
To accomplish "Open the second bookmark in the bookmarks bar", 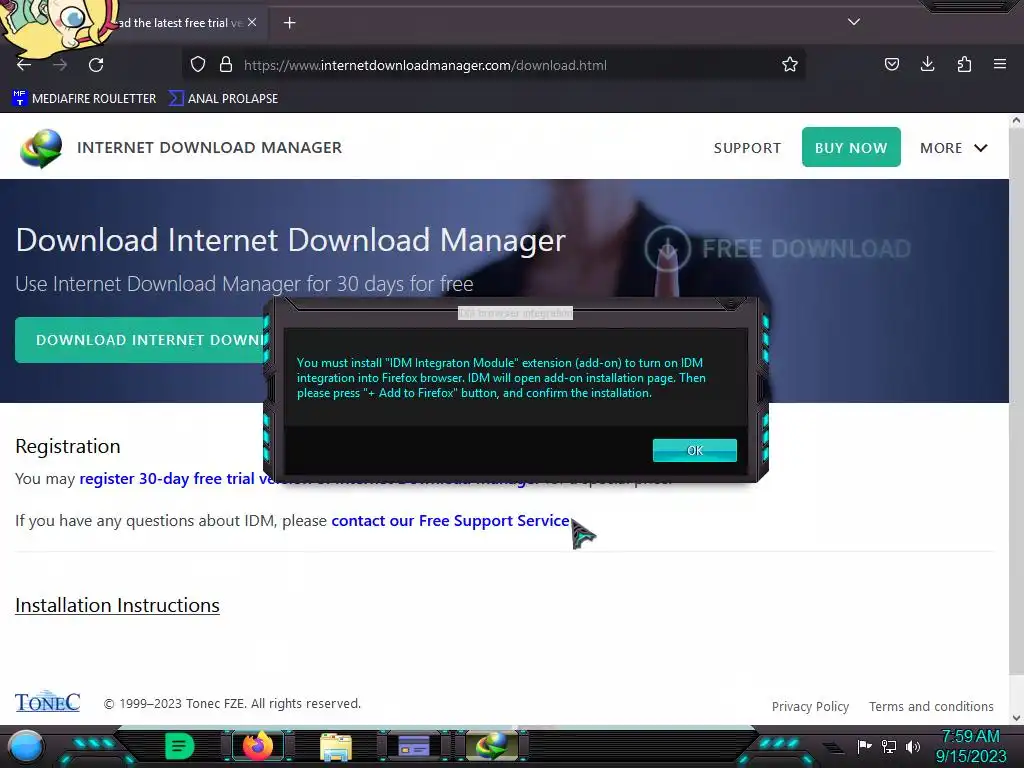I will [223, 99].
